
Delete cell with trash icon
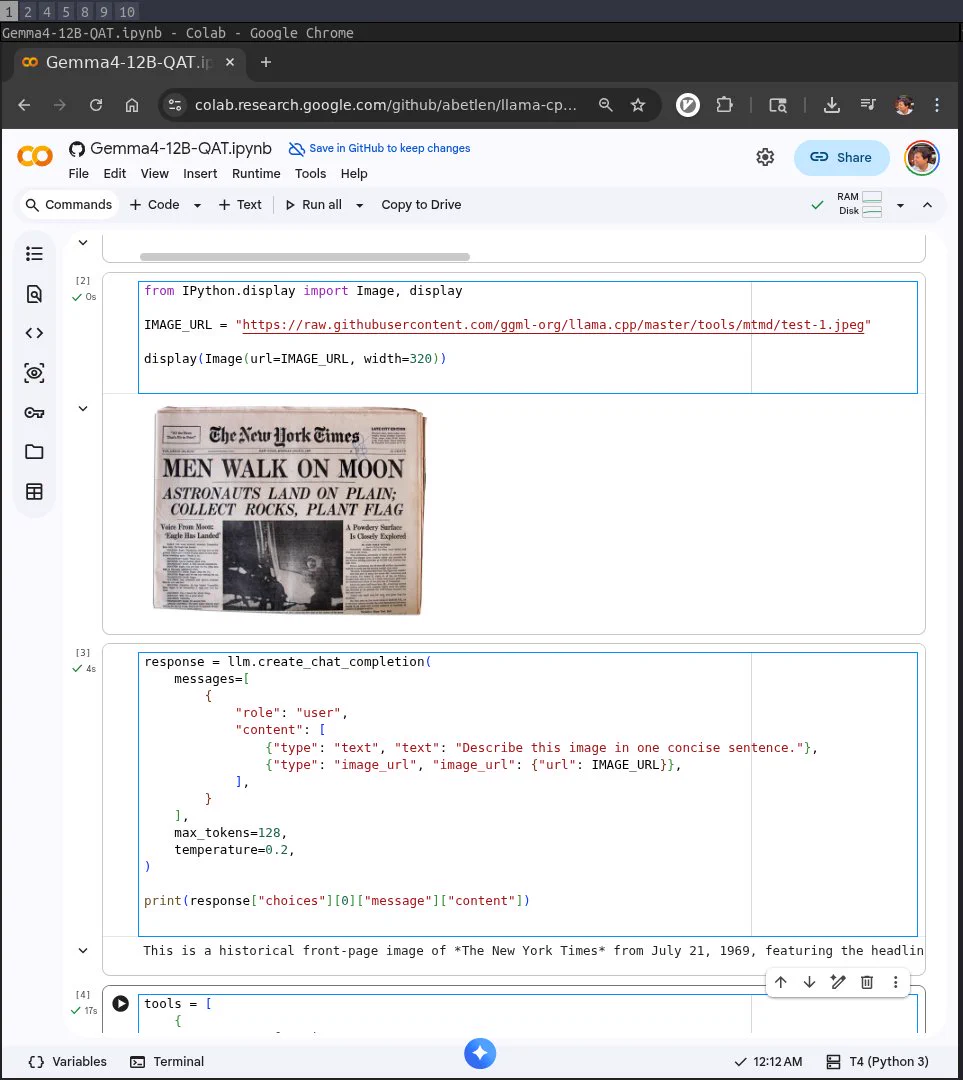click(x=867, y=982)
